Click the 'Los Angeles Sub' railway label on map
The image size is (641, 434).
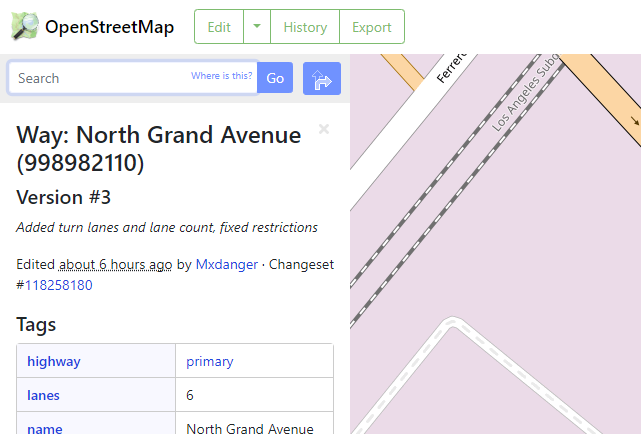(x=525, y=92)
